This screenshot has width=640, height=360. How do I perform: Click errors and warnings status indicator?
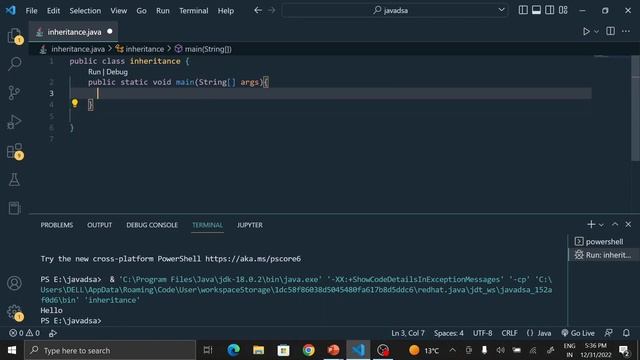point(24,333)
